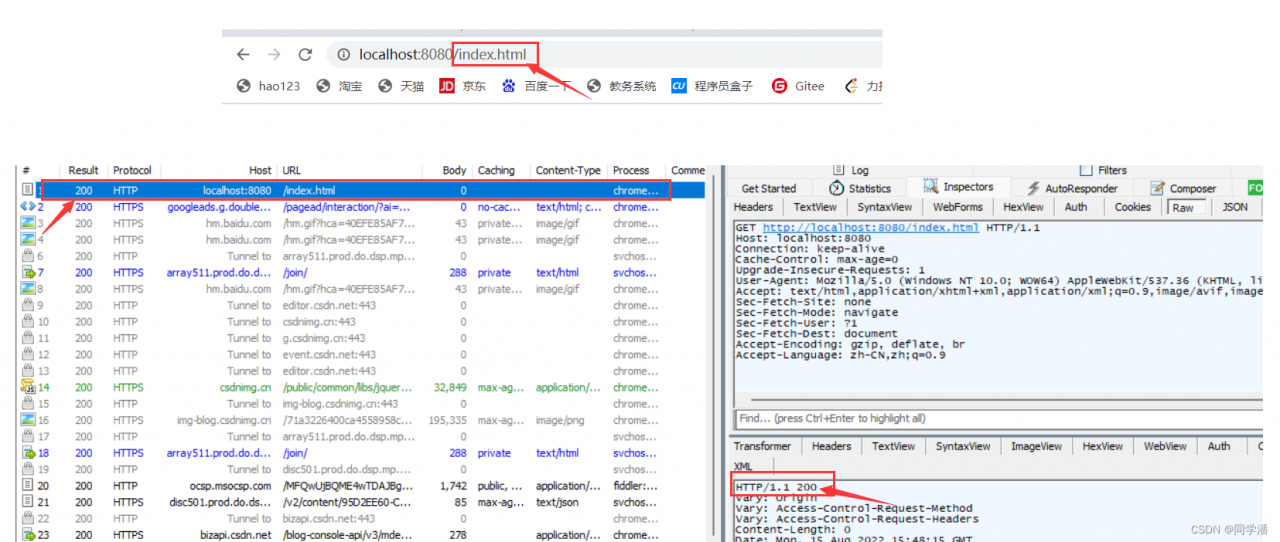Click the site info icon in address bar
The image size is (1280, 542).
pos(343,55)
